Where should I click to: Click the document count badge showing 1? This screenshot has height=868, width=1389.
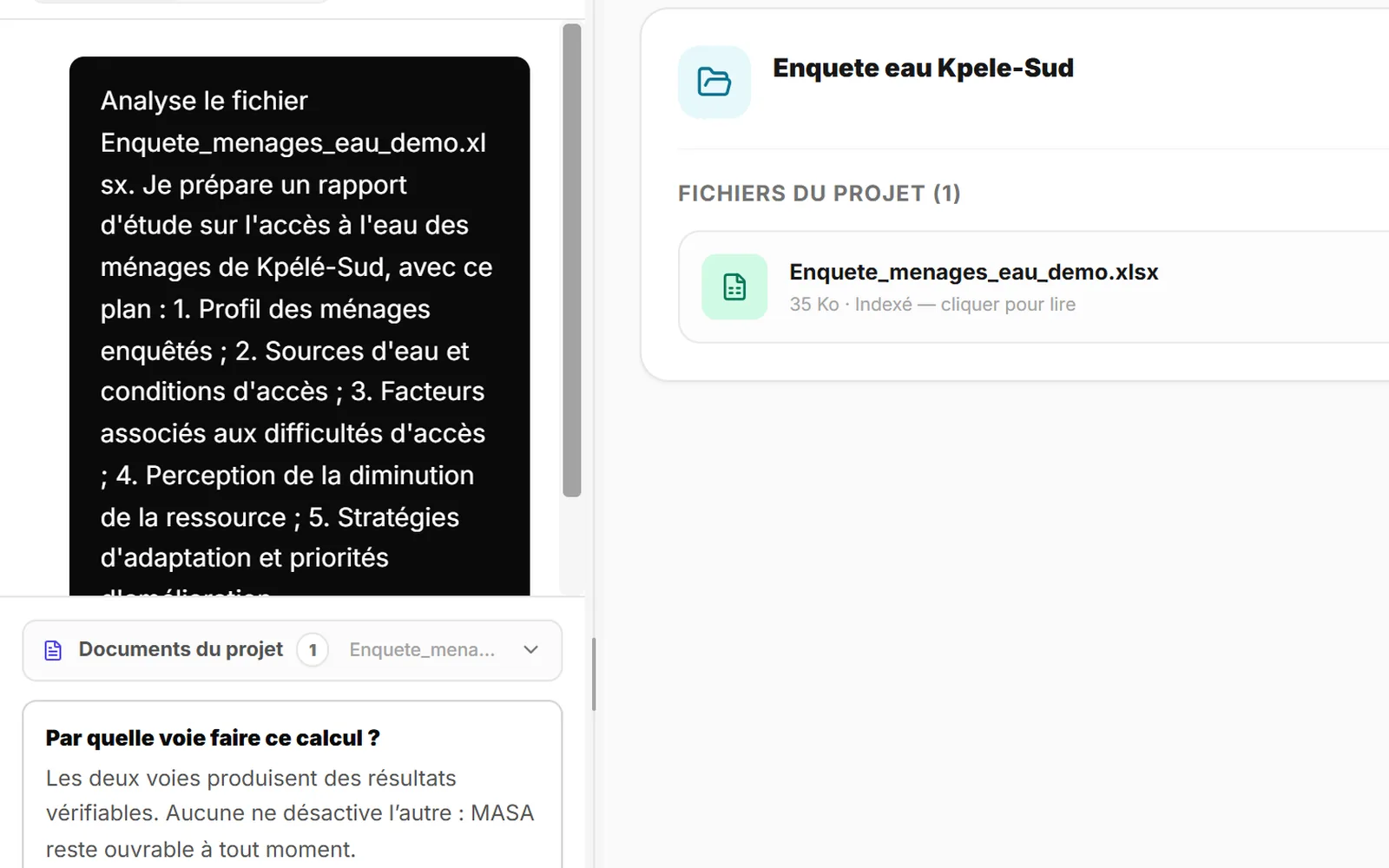coord(313,650)
